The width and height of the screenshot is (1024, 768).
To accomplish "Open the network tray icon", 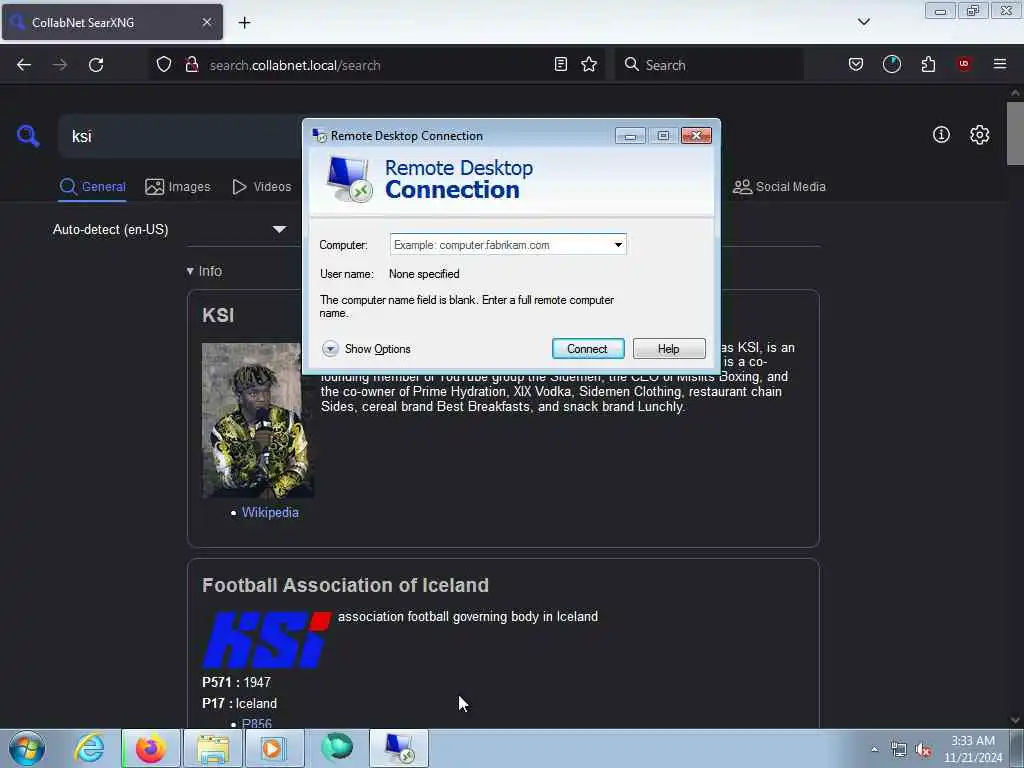I will click(x=899, y=750).
